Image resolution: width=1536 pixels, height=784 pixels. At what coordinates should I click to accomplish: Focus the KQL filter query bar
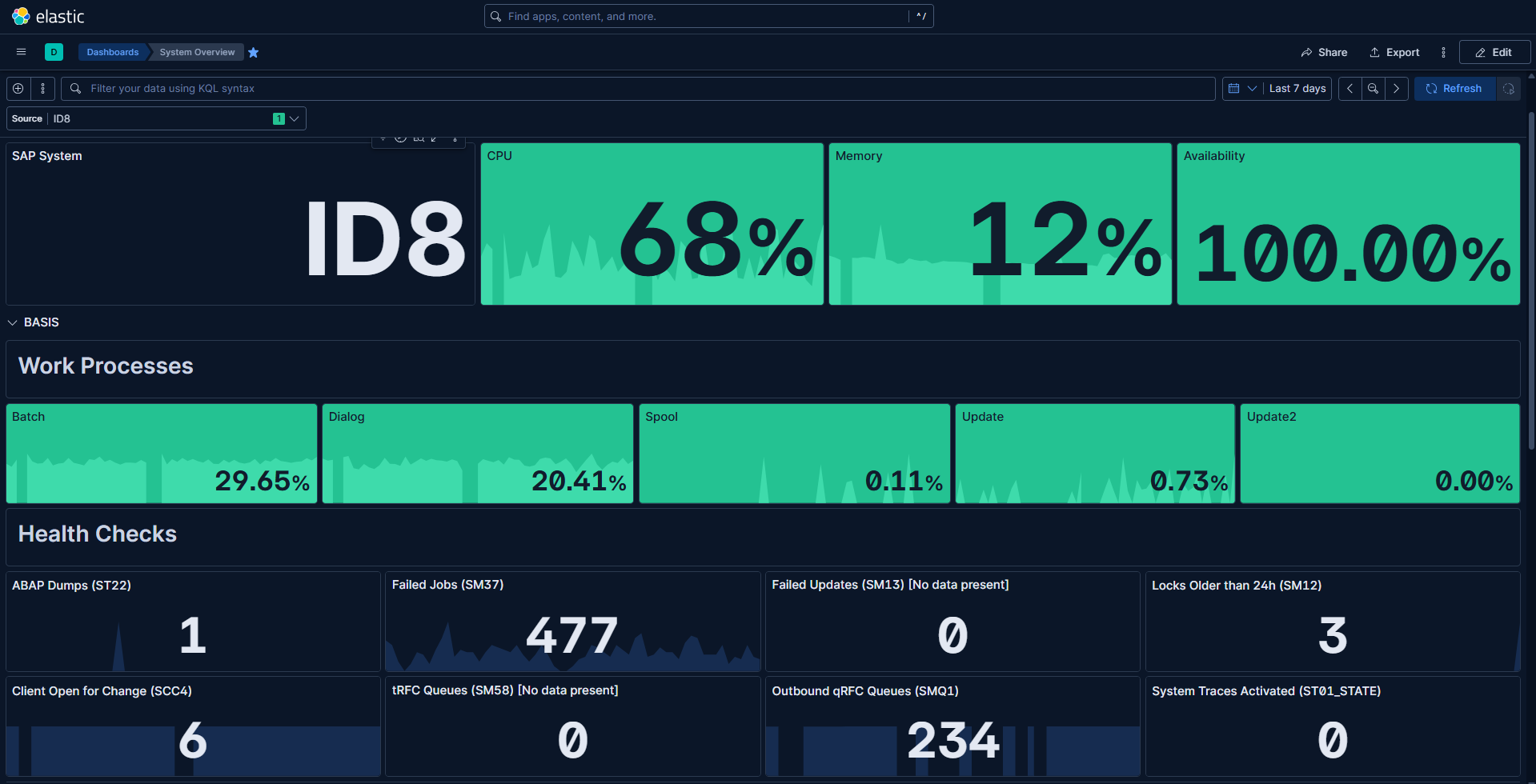click(638, 89)
